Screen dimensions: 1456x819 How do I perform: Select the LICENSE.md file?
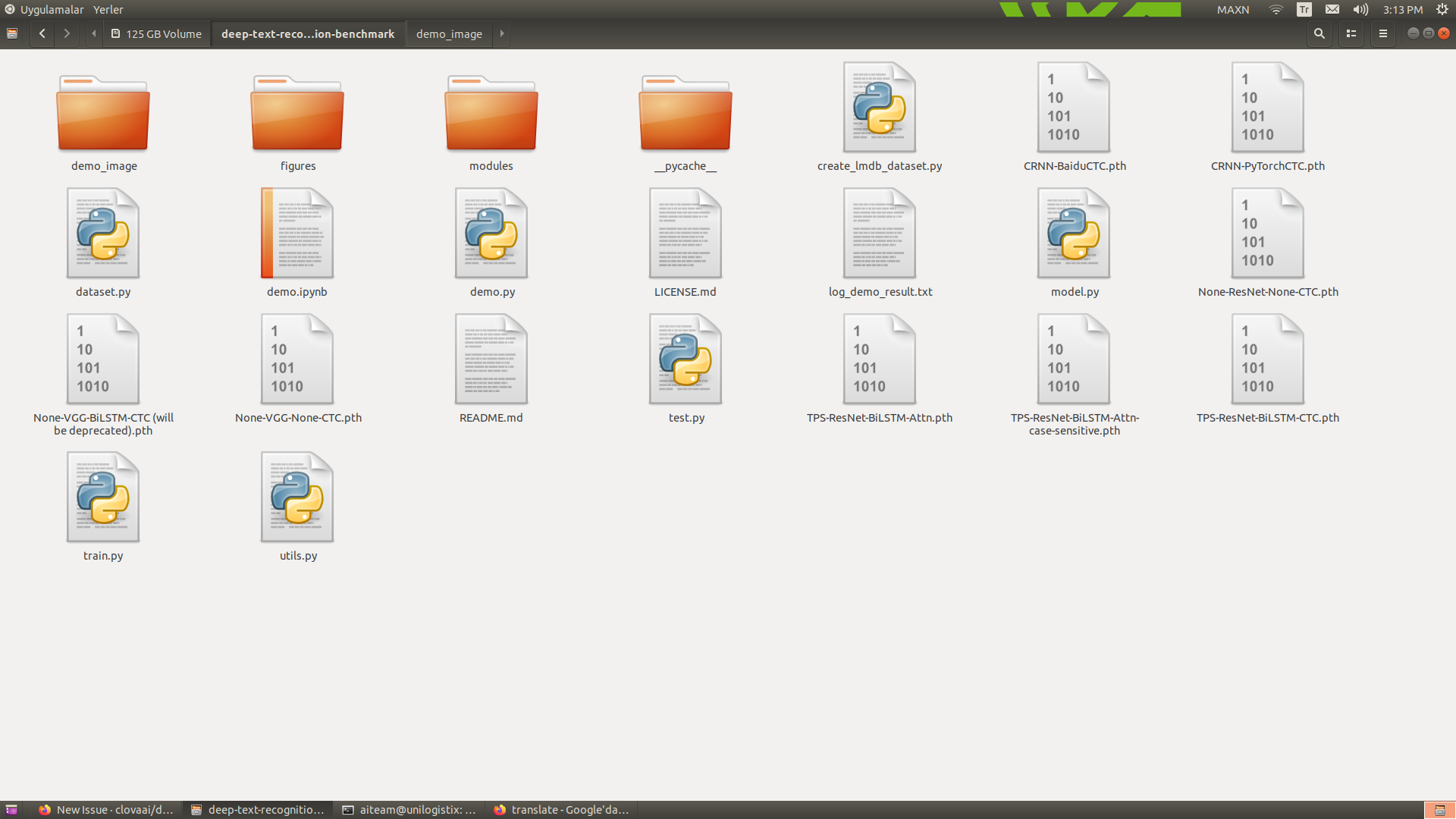[685, 232]
